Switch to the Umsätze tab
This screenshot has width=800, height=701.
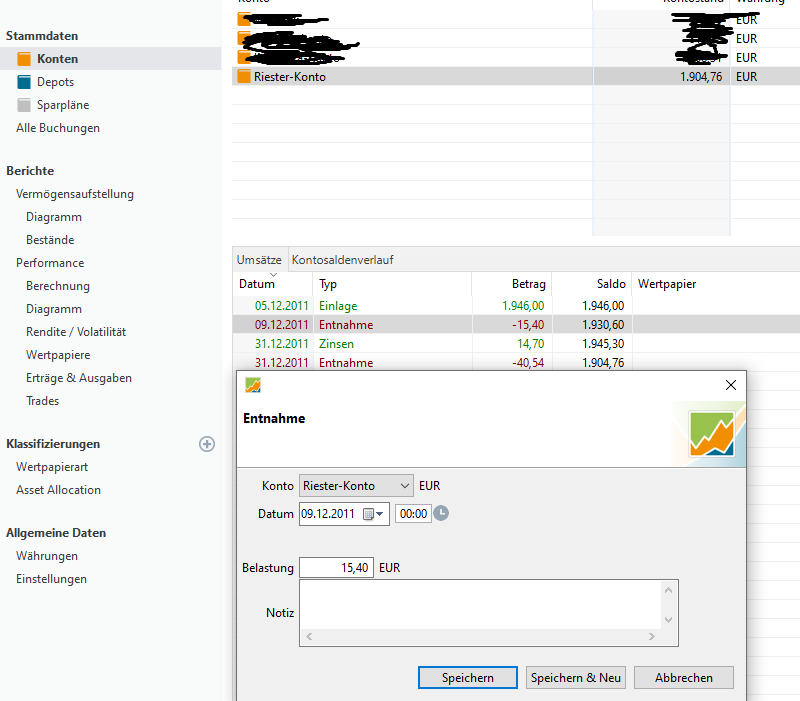259,260
